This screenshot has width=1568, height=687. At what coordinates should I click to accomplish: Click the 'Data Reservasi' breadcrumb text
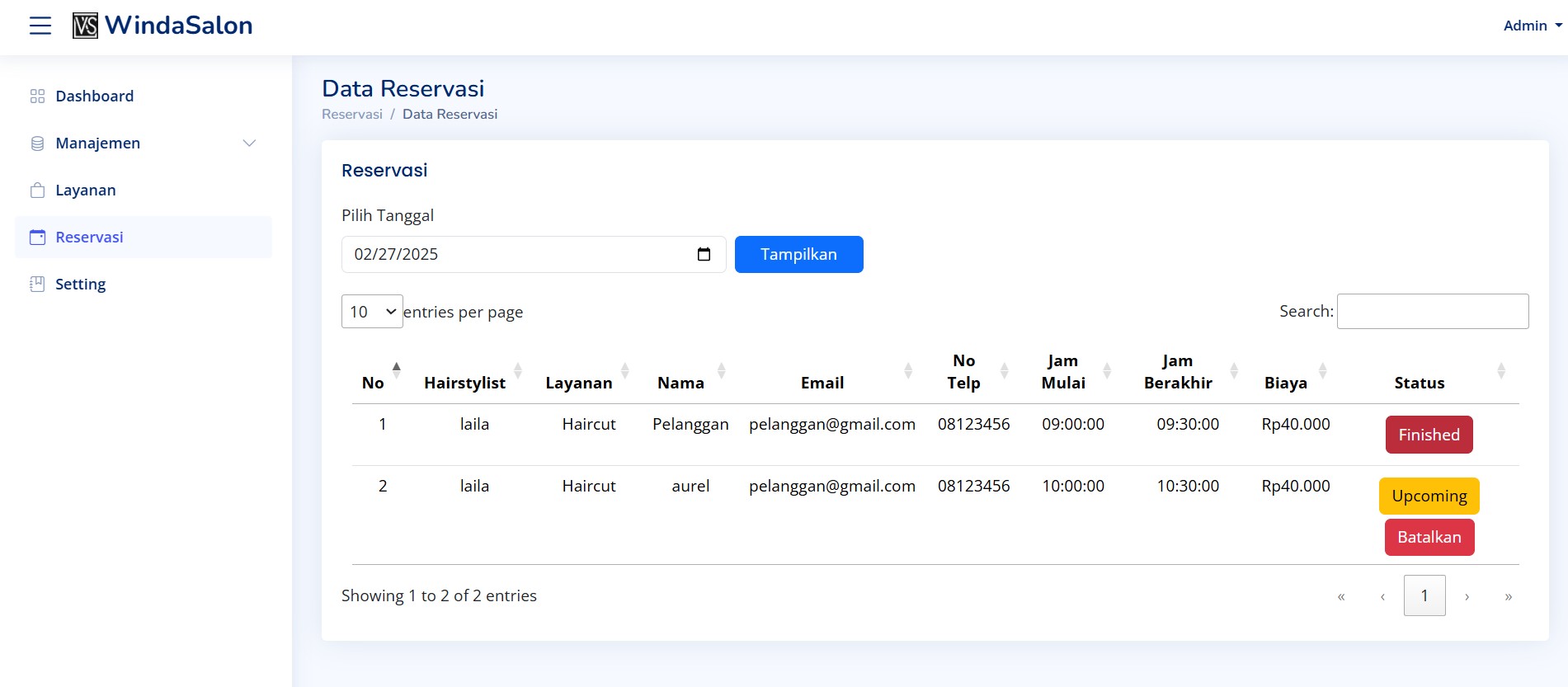pyautogui.click(x=450, y=115)
